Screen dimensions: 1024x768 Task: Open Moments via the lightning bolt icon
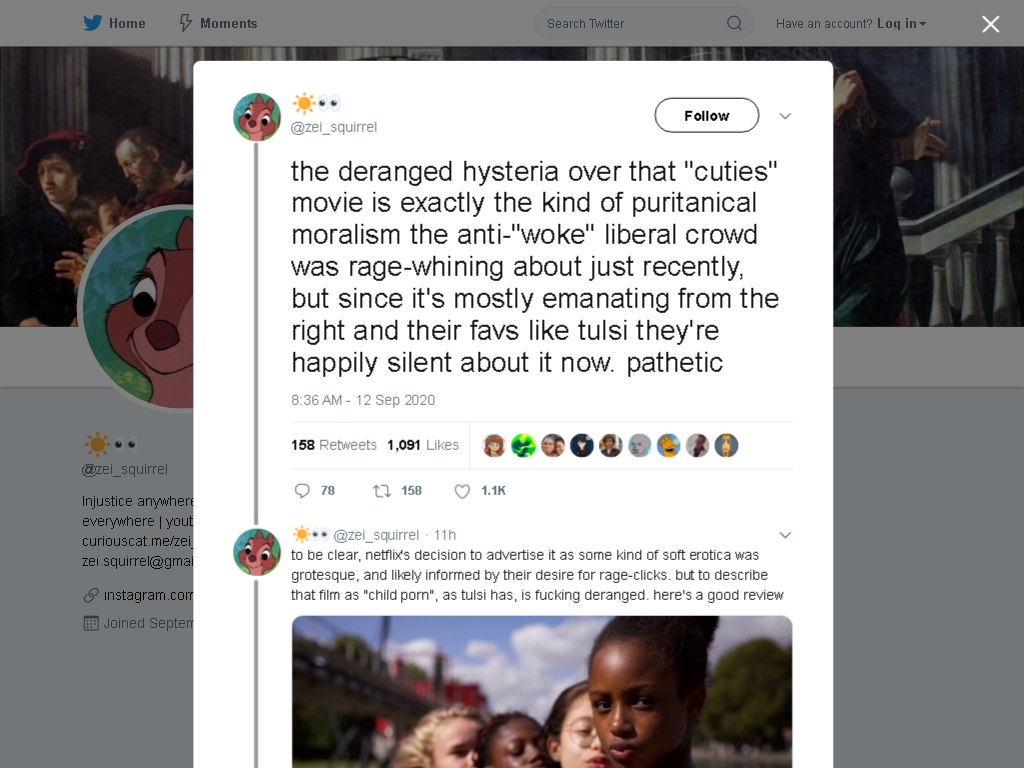tap(185, 24)
